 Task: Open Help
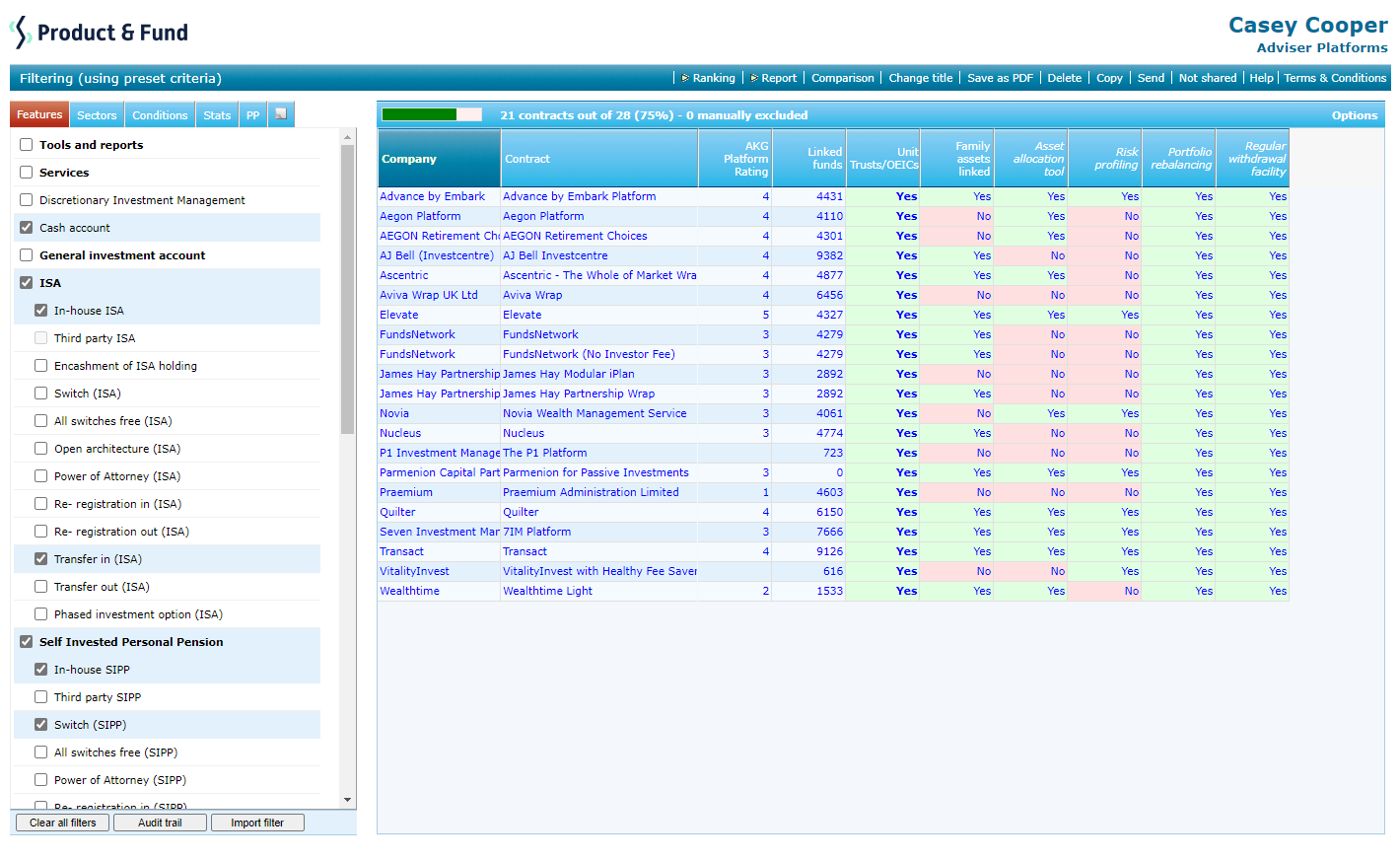point(1262,78)
